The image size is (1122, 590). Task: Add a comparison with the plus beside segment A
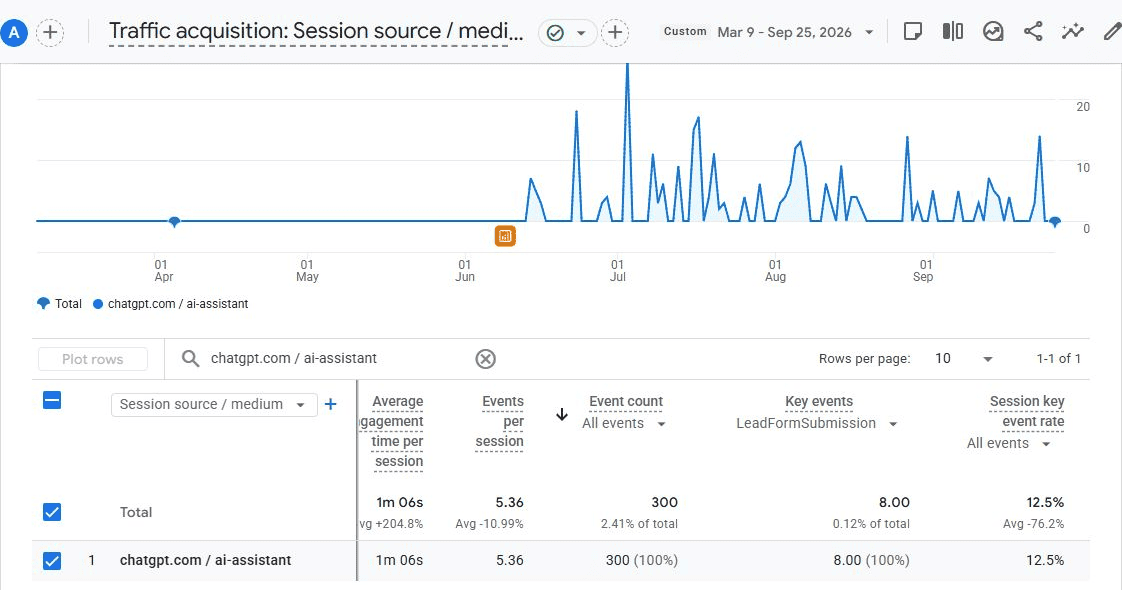pos(50,32)
